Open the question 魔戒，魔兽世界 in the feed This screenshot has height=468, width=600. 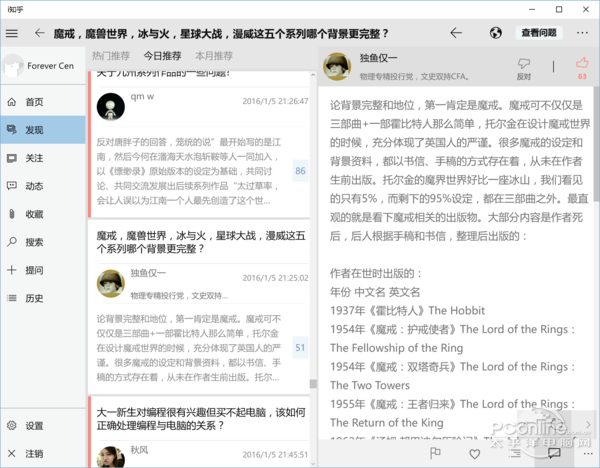pos(201,242)
